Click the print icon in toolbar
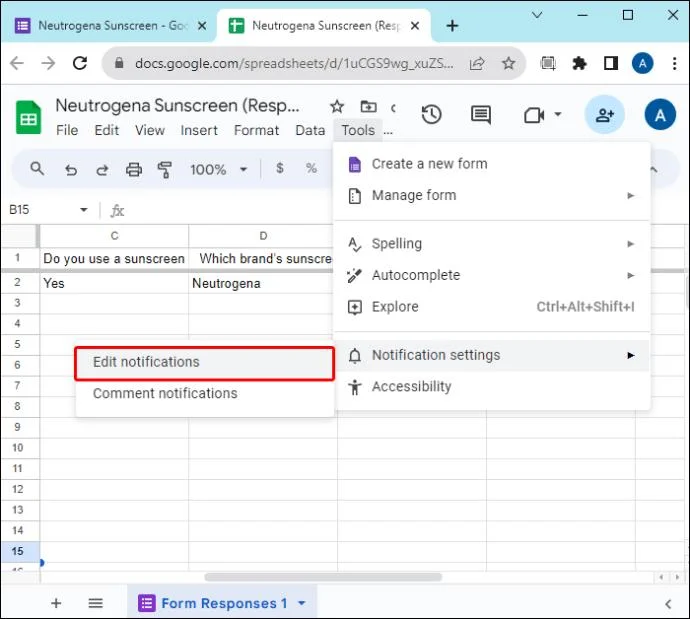 (134, 169)
